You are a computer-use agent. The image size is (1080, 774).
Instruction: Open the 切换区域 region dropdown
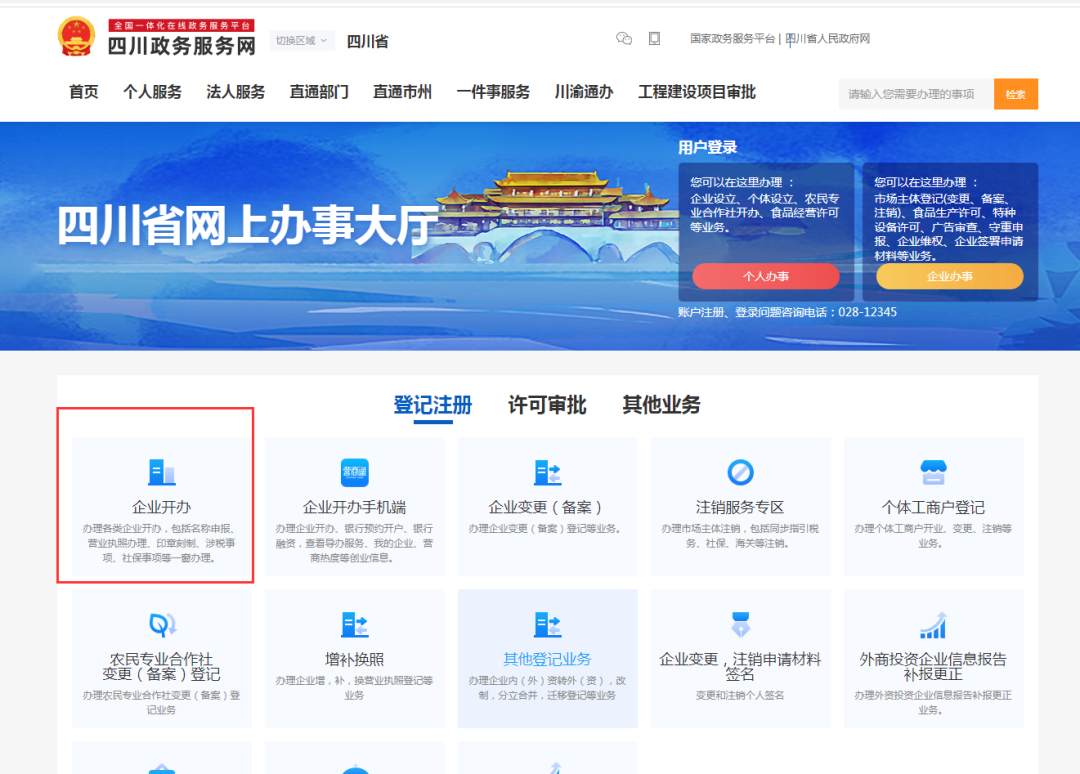[x=302, y=41]
